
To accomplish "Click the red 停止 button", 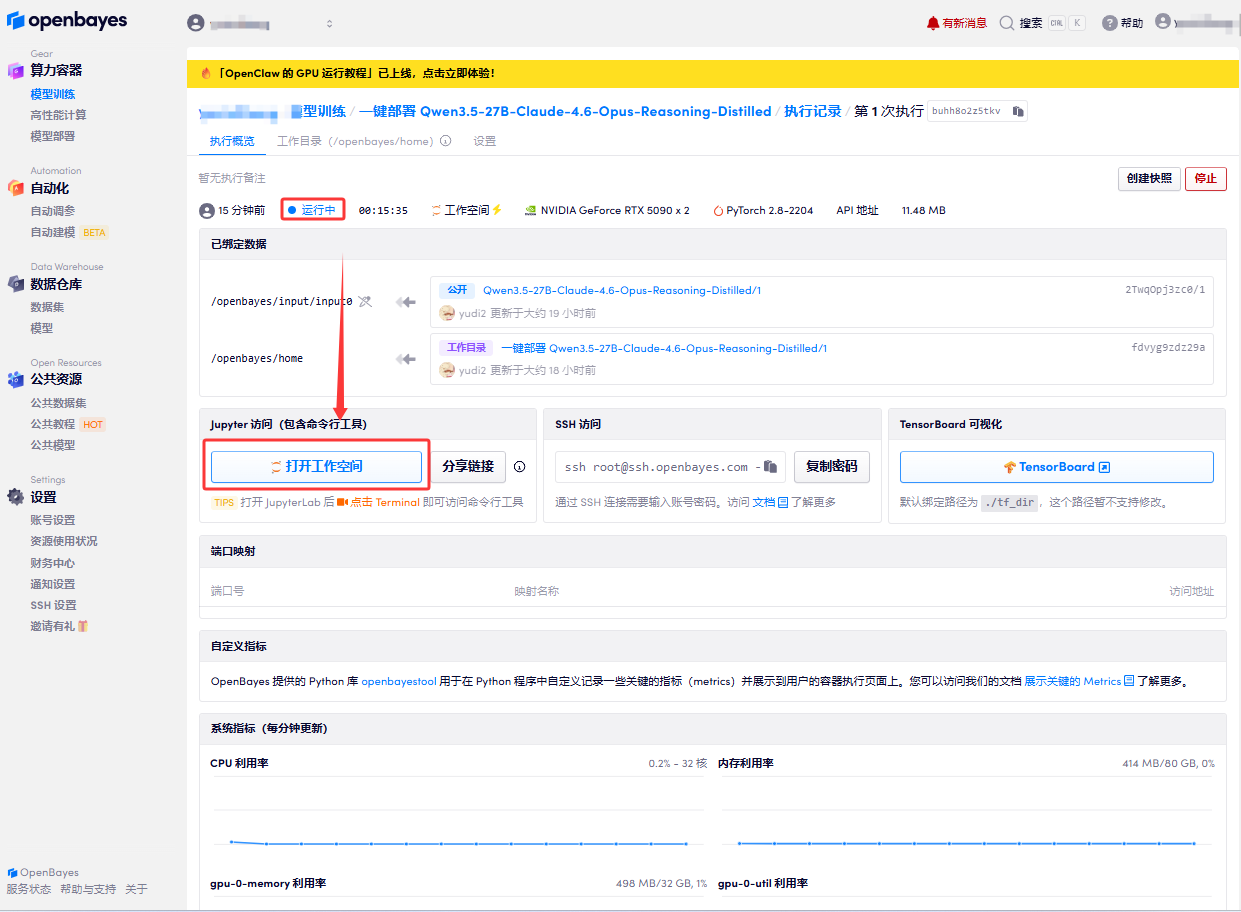I will pyautogui.click(x=1206, y=178).
